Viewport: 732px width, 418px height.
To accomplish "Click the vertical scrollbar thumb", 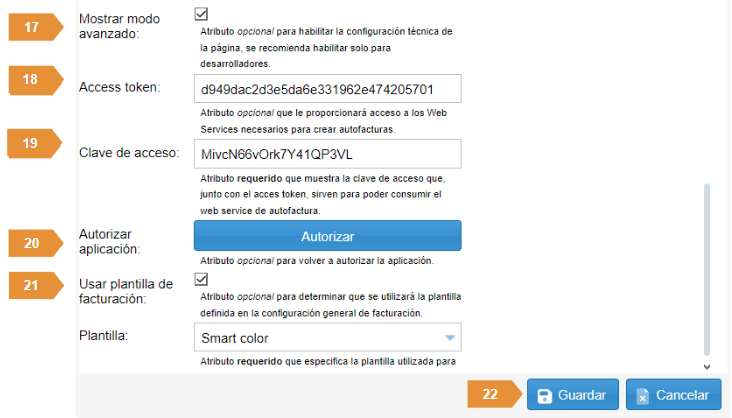I will point(707,269).
